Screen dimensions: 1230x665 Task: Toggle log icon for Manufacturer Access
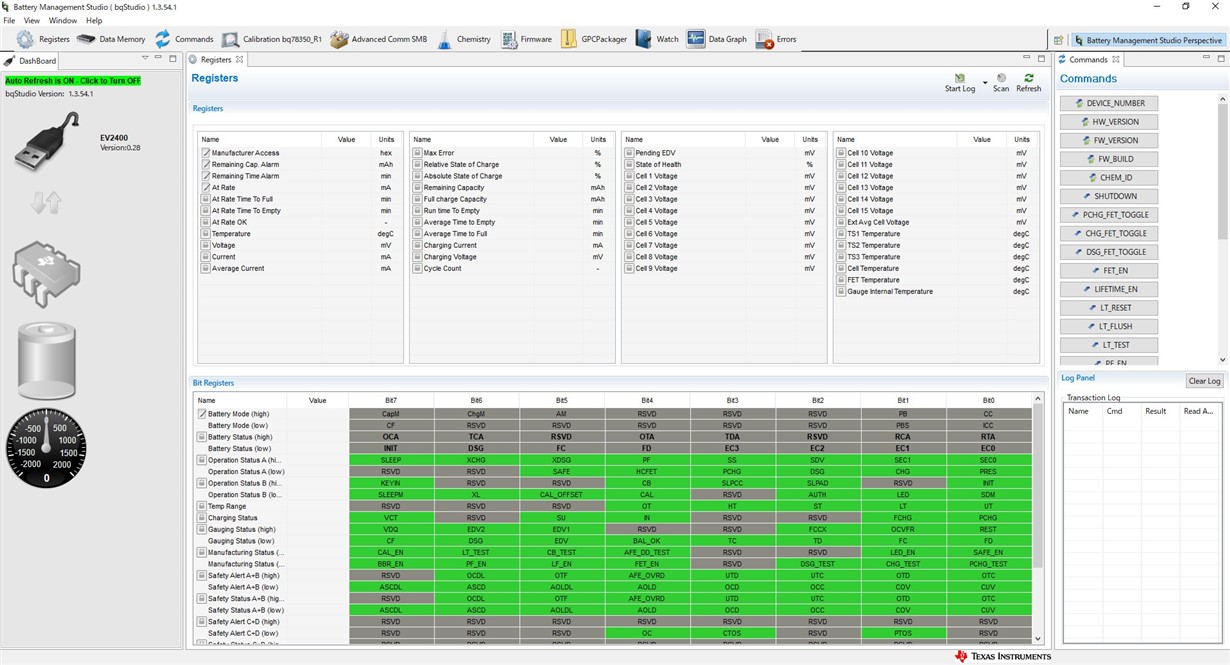click(205, 153)
